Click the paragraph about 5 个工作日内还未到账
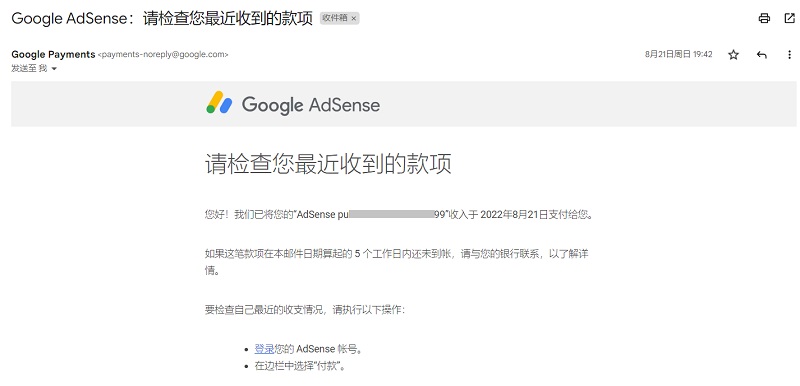The image size is (800, 386). pos(396,262)
